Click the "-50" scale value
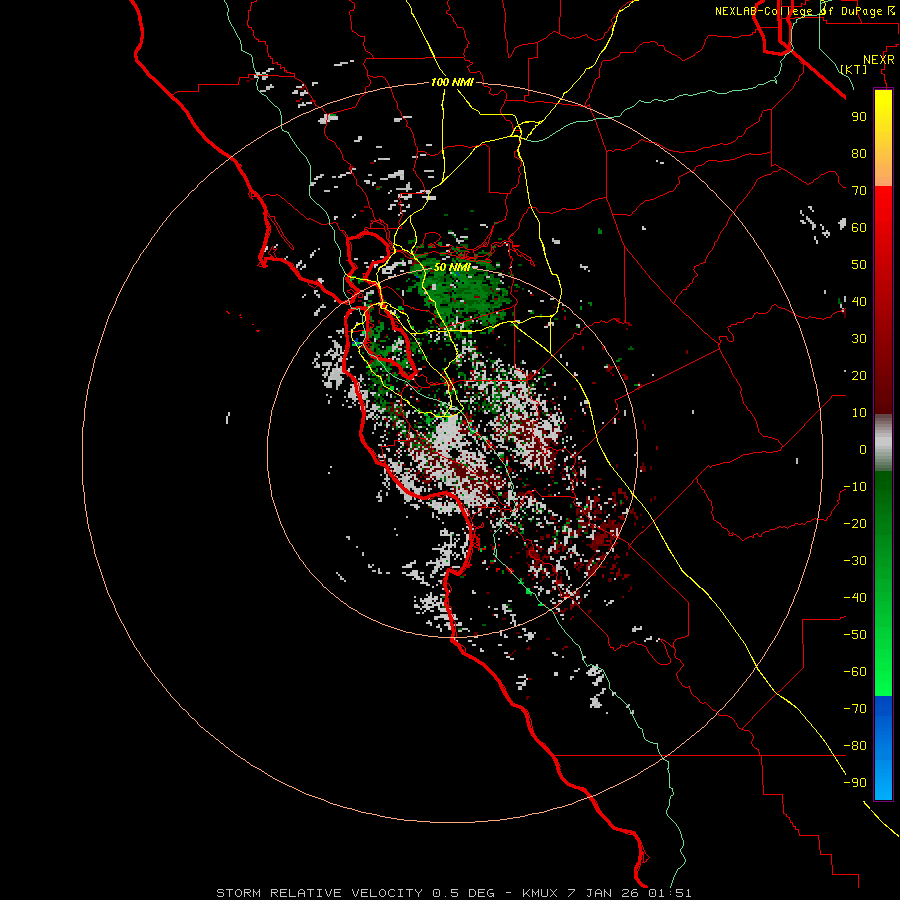The width and height of the screenshot is (900, 900). click(x=855, y=635)
